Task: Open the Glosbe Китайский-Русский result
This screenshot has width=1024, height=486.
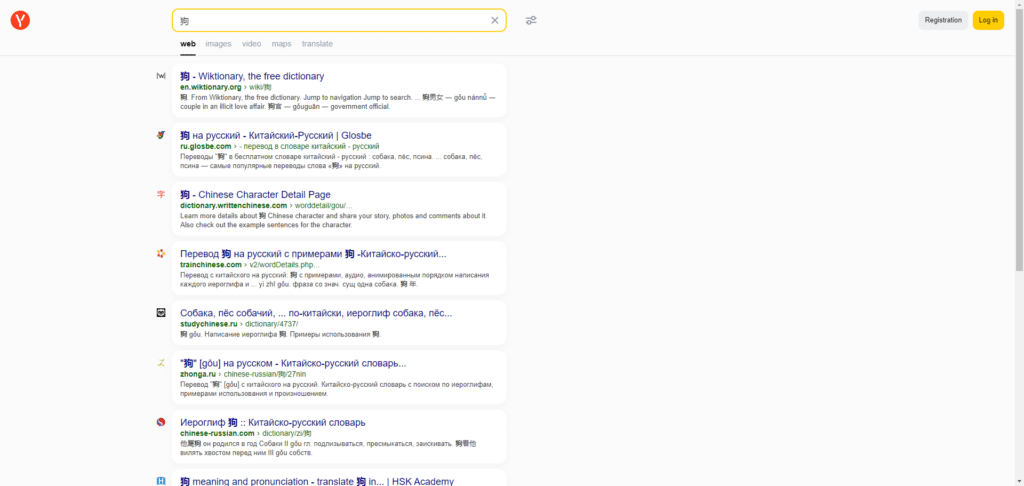Action: pos(276,136)
